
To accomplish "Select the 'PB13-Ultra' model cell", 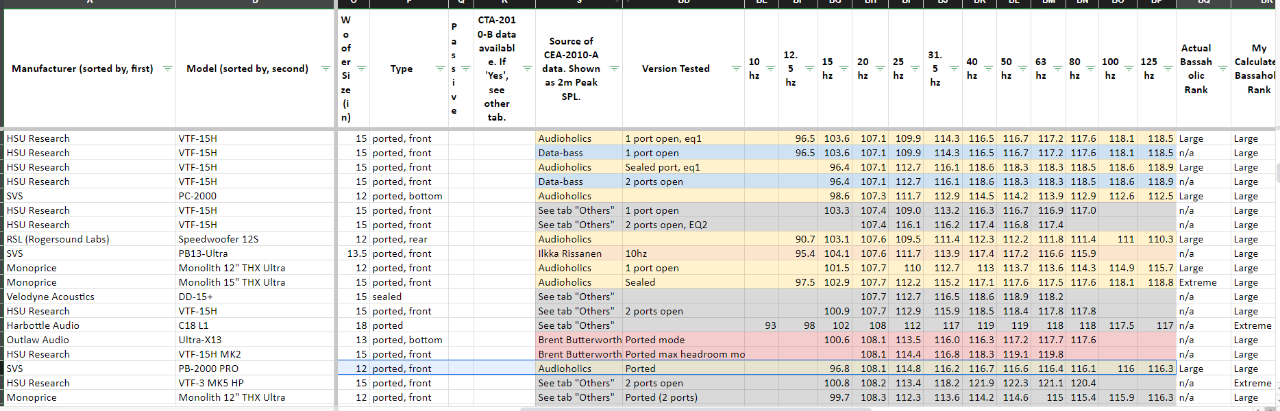I will [x=255, y=254].
